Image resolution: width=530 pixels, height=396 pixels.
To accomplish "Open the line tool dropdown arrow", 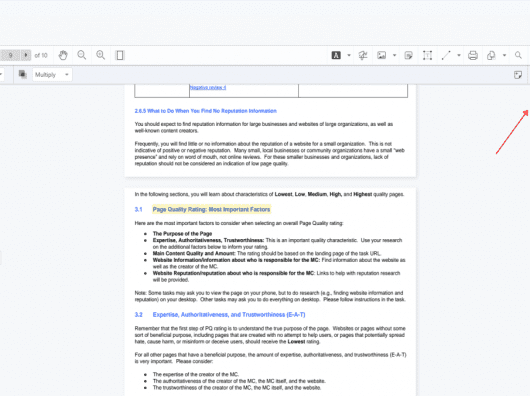I will (x=459, y=55).
